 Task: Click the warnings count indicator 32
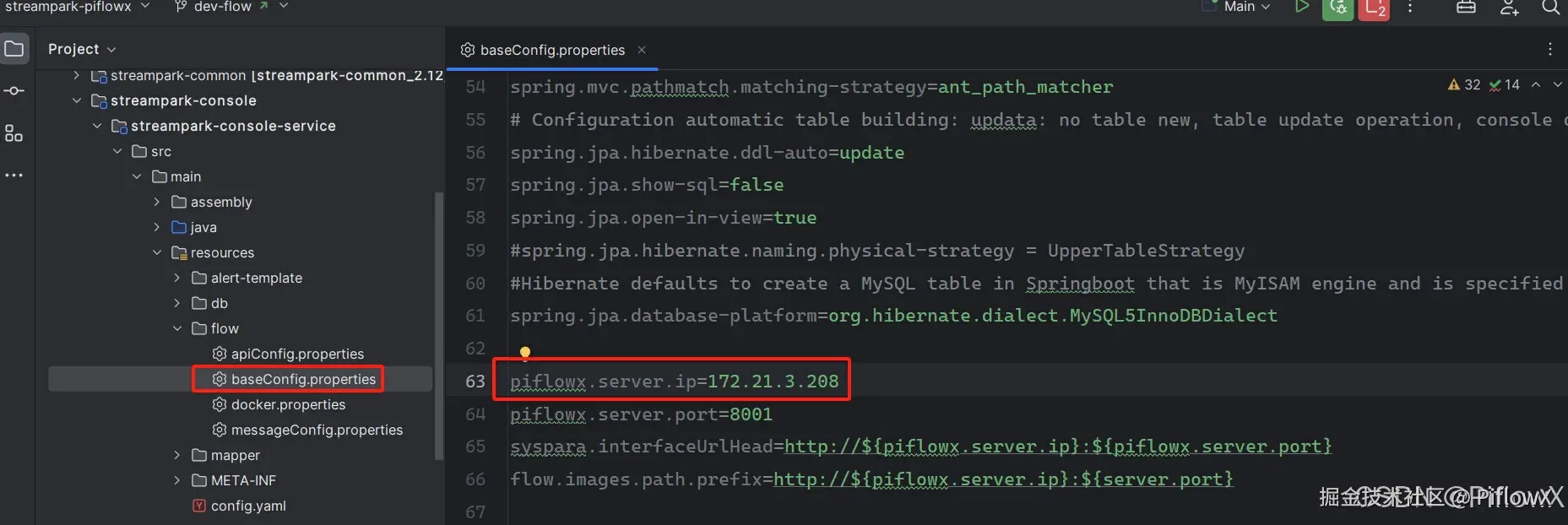[1464, 84]
